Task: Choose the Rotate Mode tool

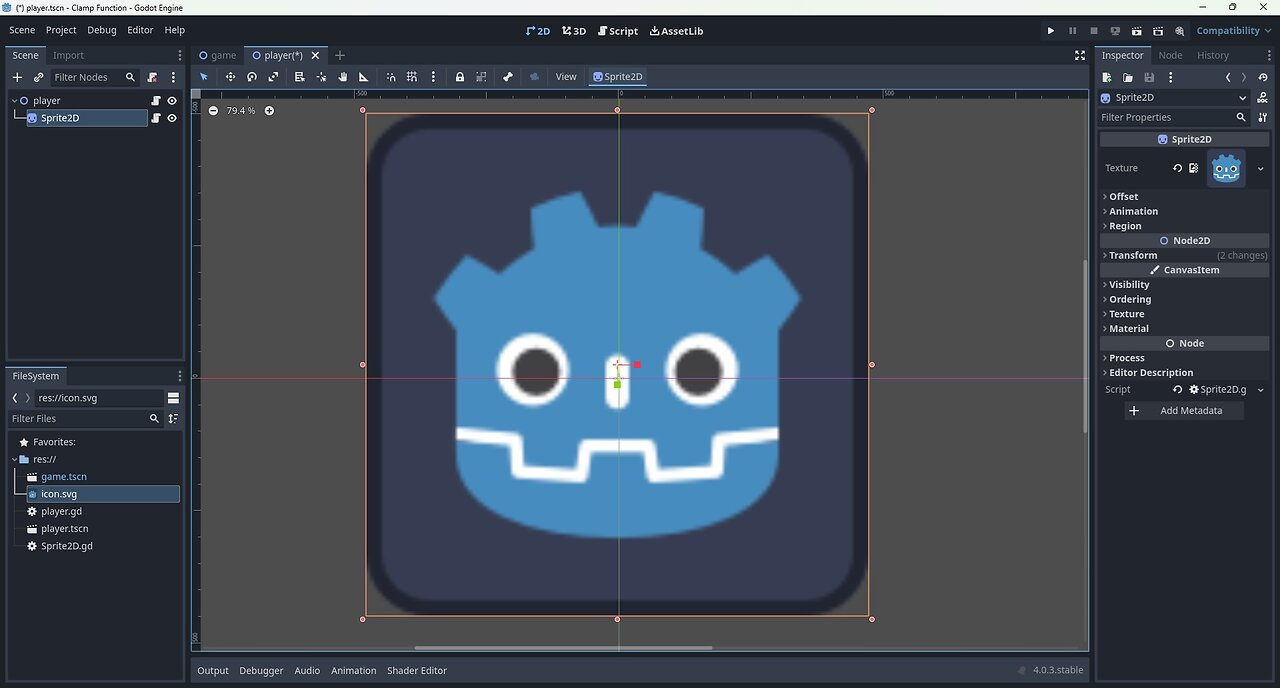Action: point(252,77)
